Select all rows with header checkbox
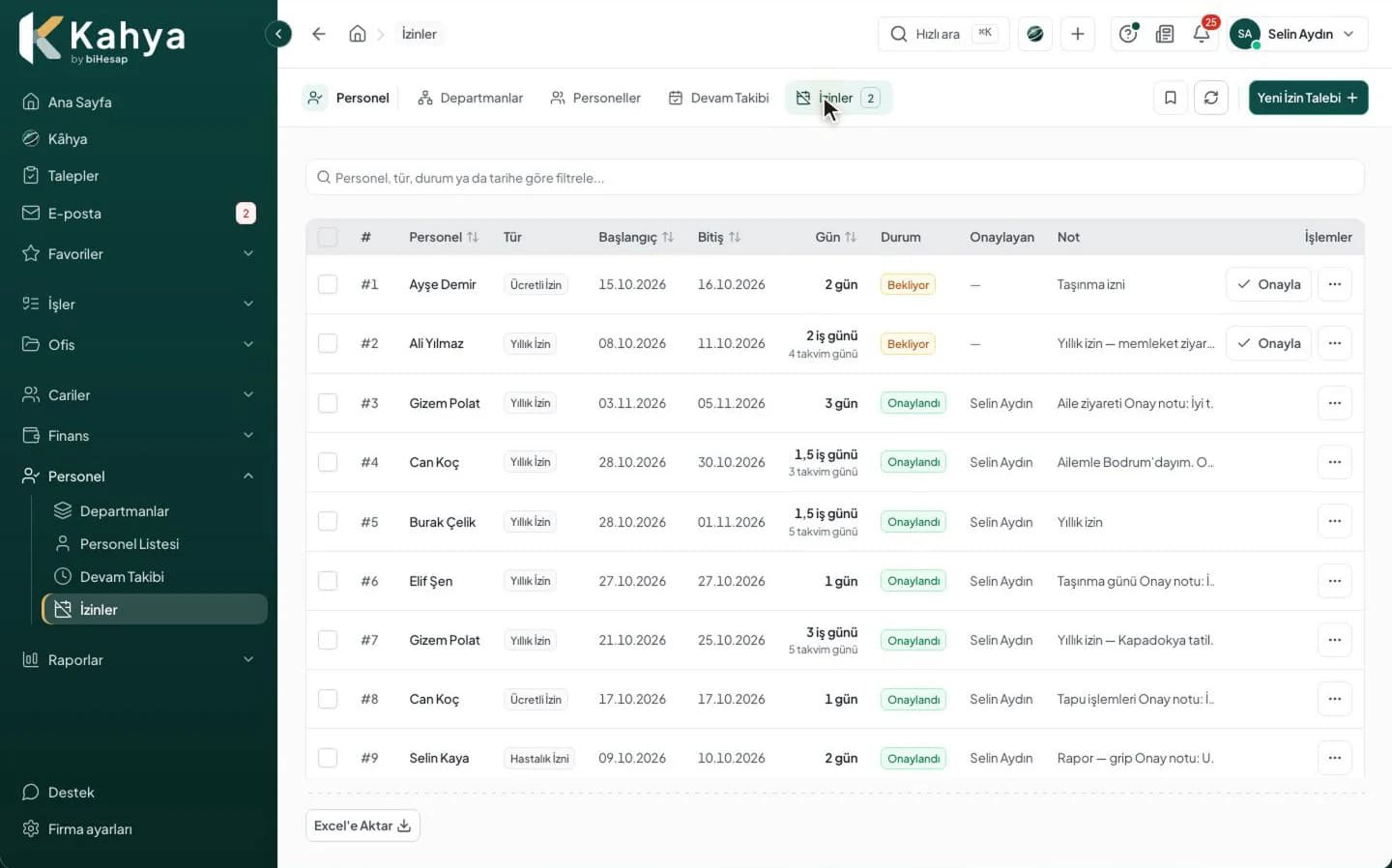This screenshot has height=868, width=1392. click(328, 237)
